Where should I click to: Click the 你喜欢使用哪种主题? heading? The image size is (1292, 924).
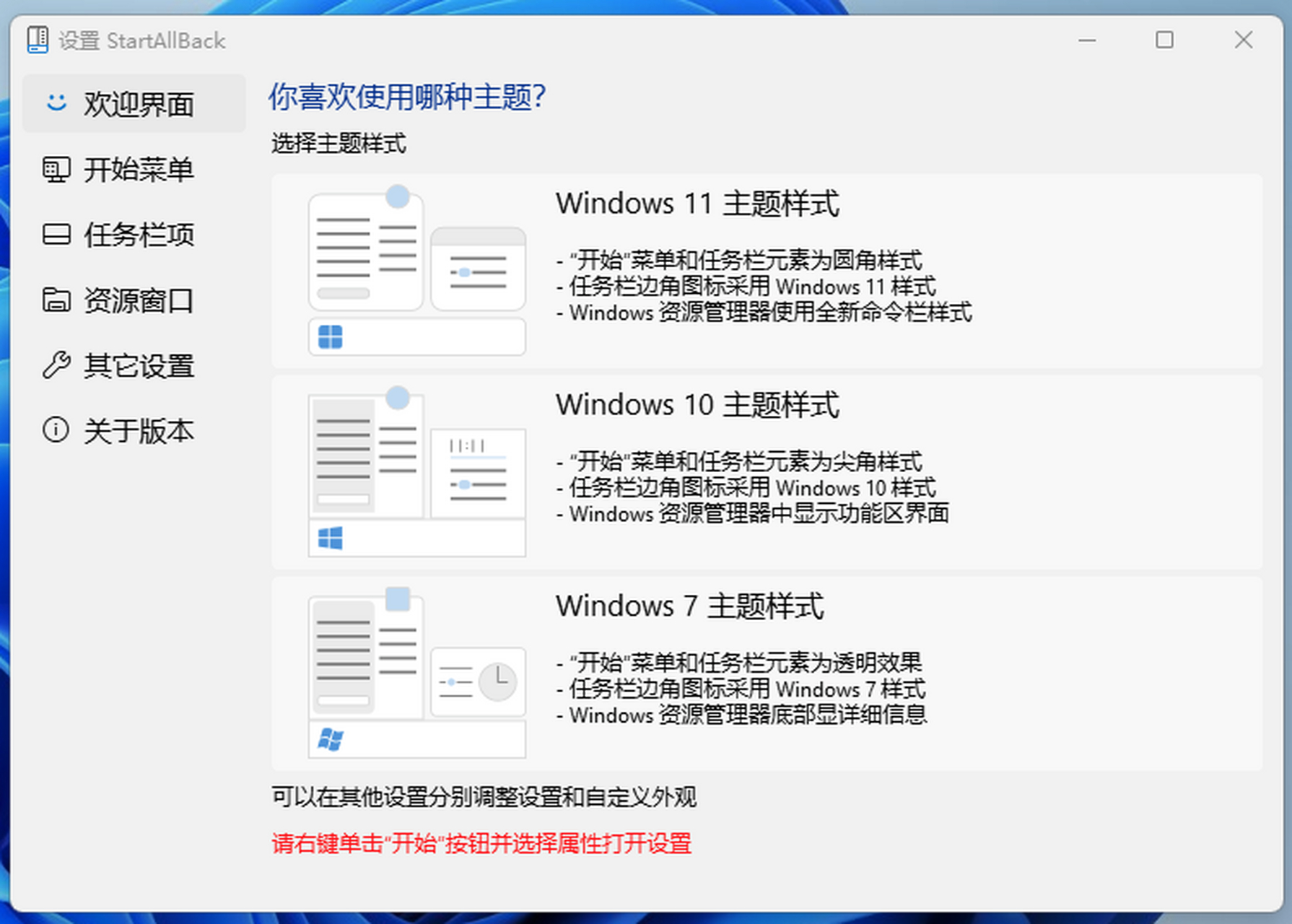coord(408,97)
